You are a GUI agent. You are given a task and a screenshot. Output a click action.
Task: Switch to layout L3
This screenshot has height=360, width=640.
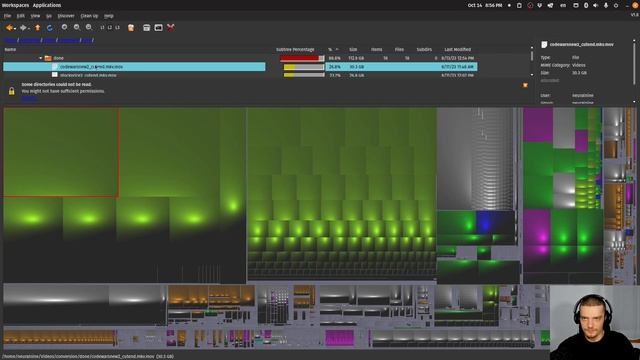pyautogui.click(x=117, y=28)
